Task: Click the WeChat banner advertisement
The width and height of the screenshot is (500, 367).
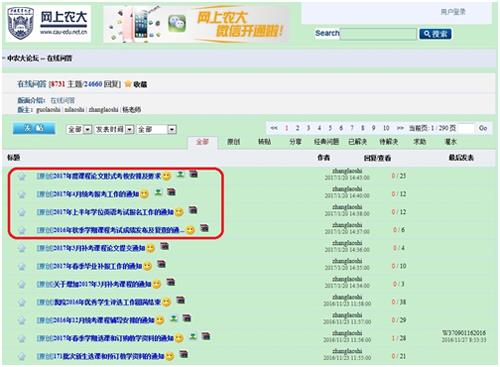Action: (x=197, y=24)
